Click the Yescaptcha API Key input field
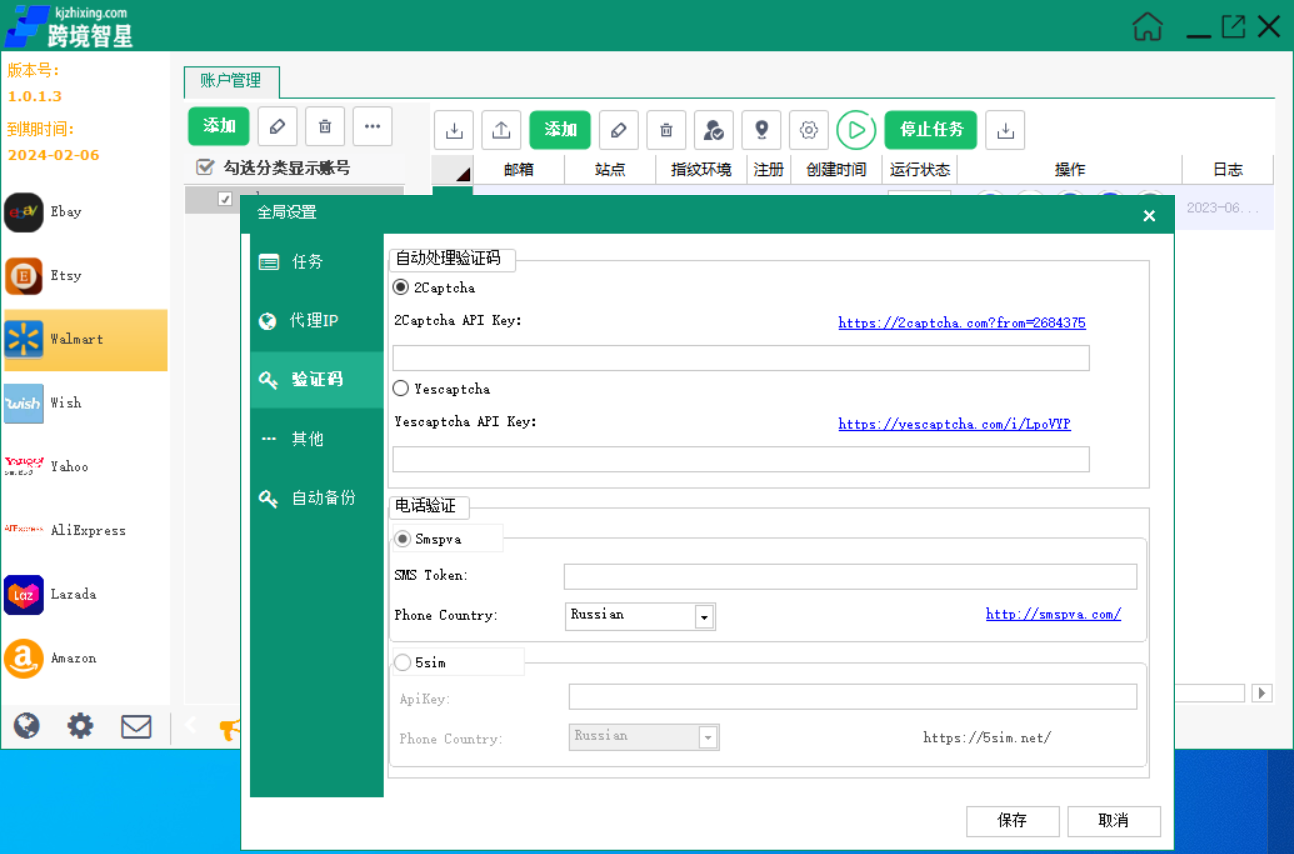The image size is (1294, 854). point(741,459)
